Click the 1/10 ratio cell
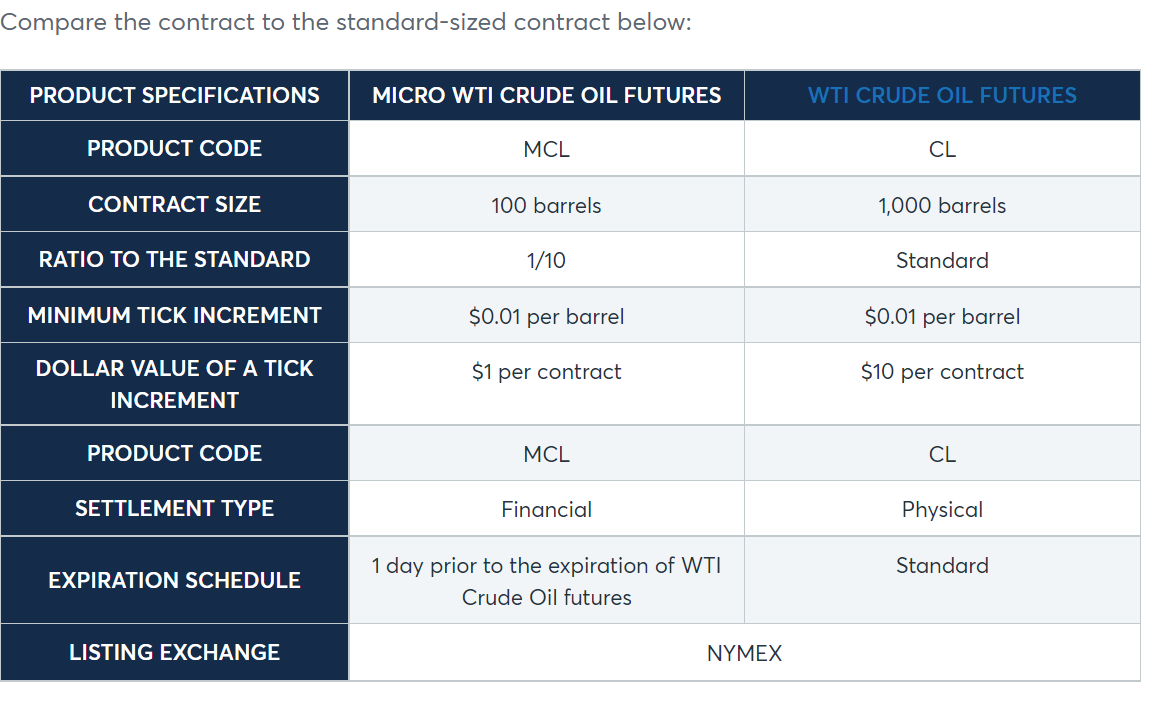Image resolution: width=1159 pixels, height=706 pixels. click(x=546, y=260)
